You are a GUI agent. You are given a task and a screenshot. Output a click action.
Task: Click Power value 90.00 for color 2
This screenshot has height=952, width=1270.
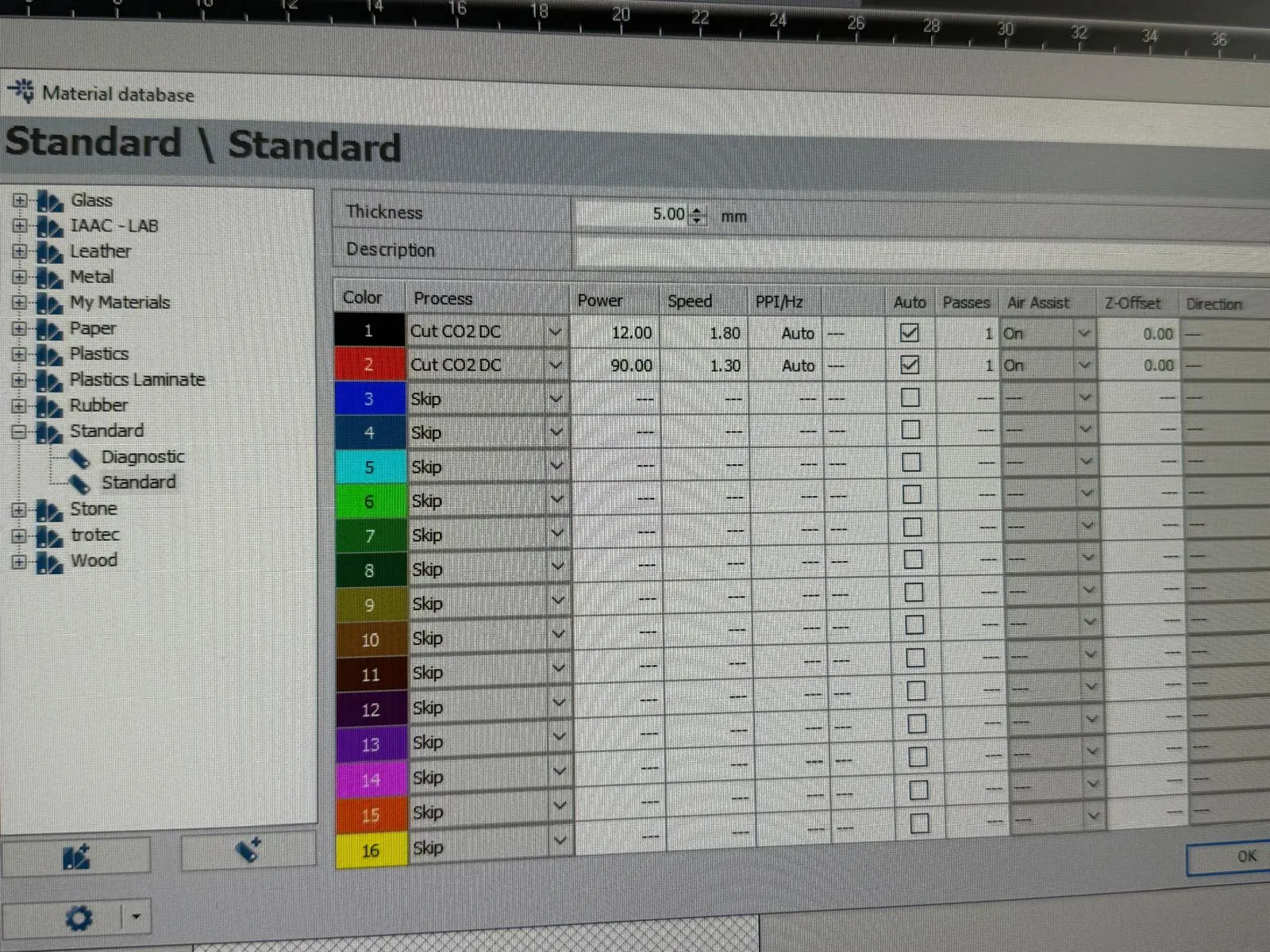[632, 366]
